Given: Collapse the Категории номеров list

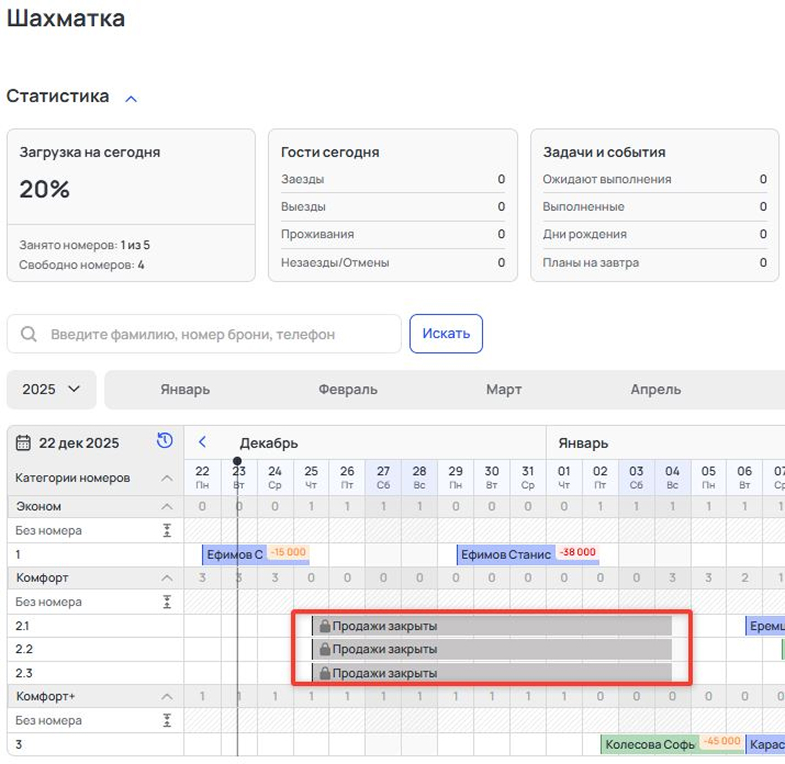Looking at the screenshot, I should (x=167, y=478).
